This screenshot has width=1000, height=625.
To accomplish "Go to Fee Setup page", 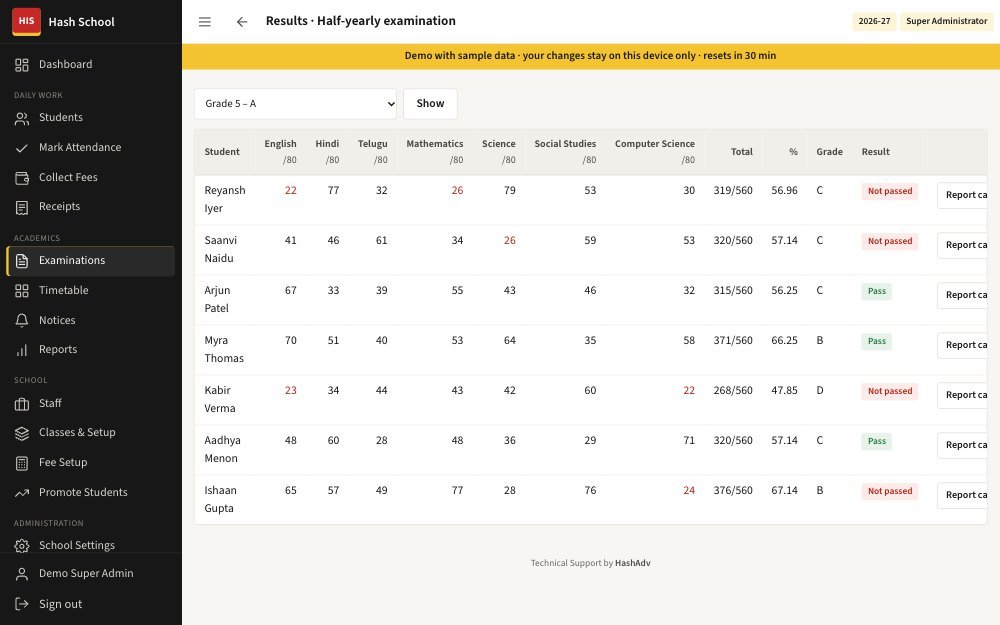I will tap(91, 462).
